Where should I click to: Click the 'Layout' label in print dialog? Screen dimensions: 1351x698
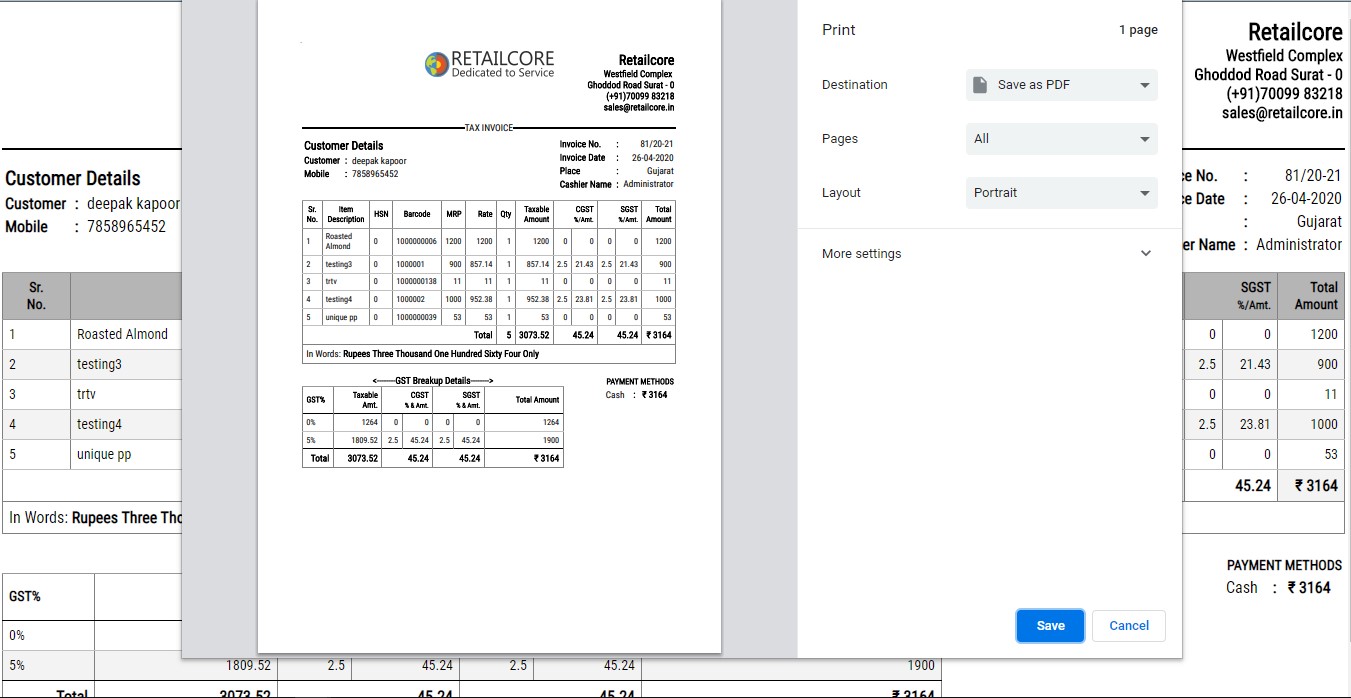pos(842,193)
